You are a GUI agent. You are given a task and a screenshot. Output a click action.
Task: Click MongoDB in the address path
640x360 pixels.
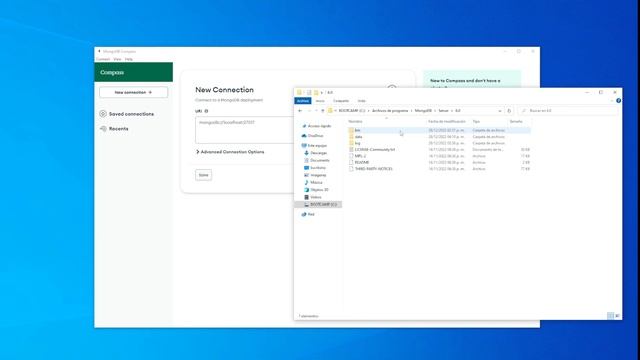(423, 111)
